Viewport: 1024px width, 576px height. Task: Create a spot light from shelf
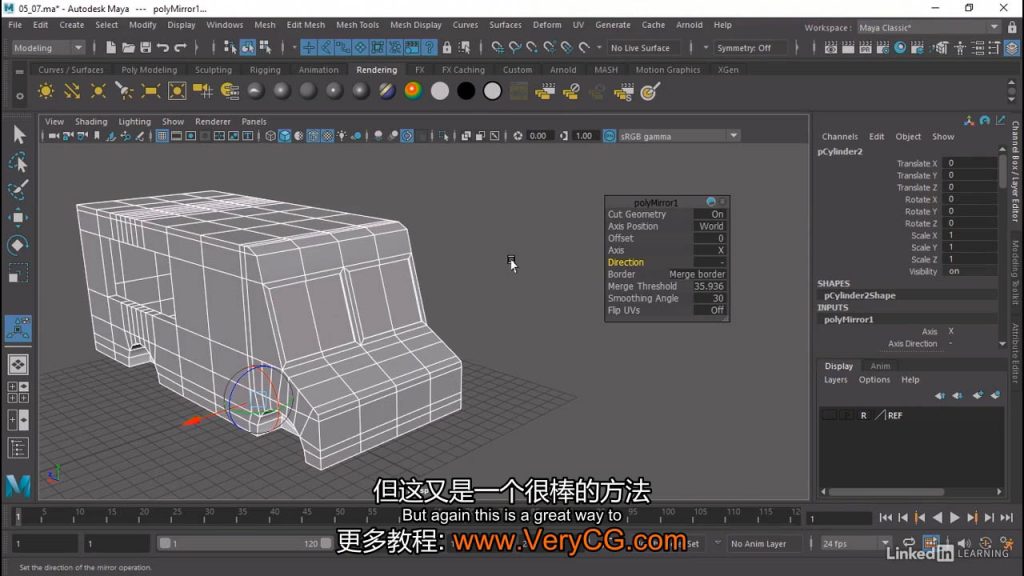pyautogui.click(x=124, y=91)
